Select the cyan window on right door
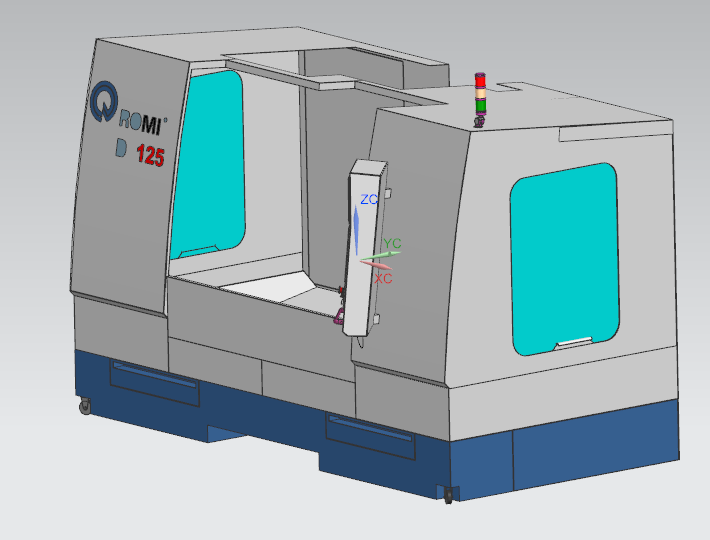Screen dimensions: 710x540 (x=565, y=258)
